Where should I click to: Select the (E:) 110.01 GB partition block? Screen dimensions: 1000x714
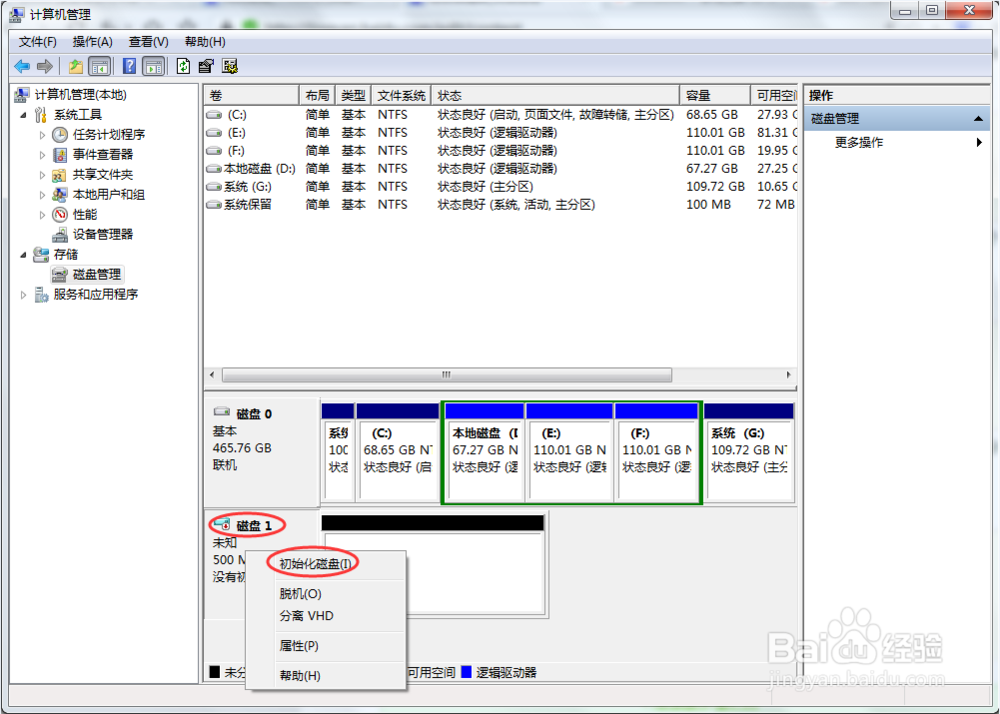tap(569, 452)
